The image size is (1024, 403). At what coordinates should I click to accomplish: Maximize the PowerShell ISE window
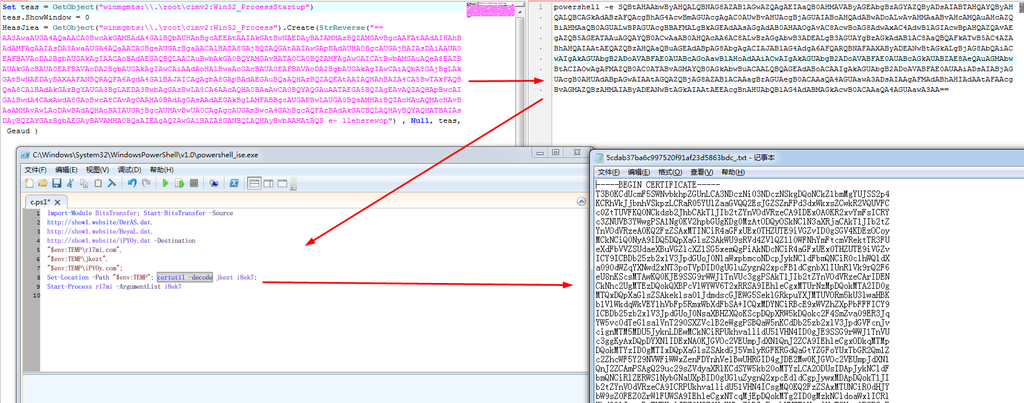pyautogui.click(x=556, y=153)
